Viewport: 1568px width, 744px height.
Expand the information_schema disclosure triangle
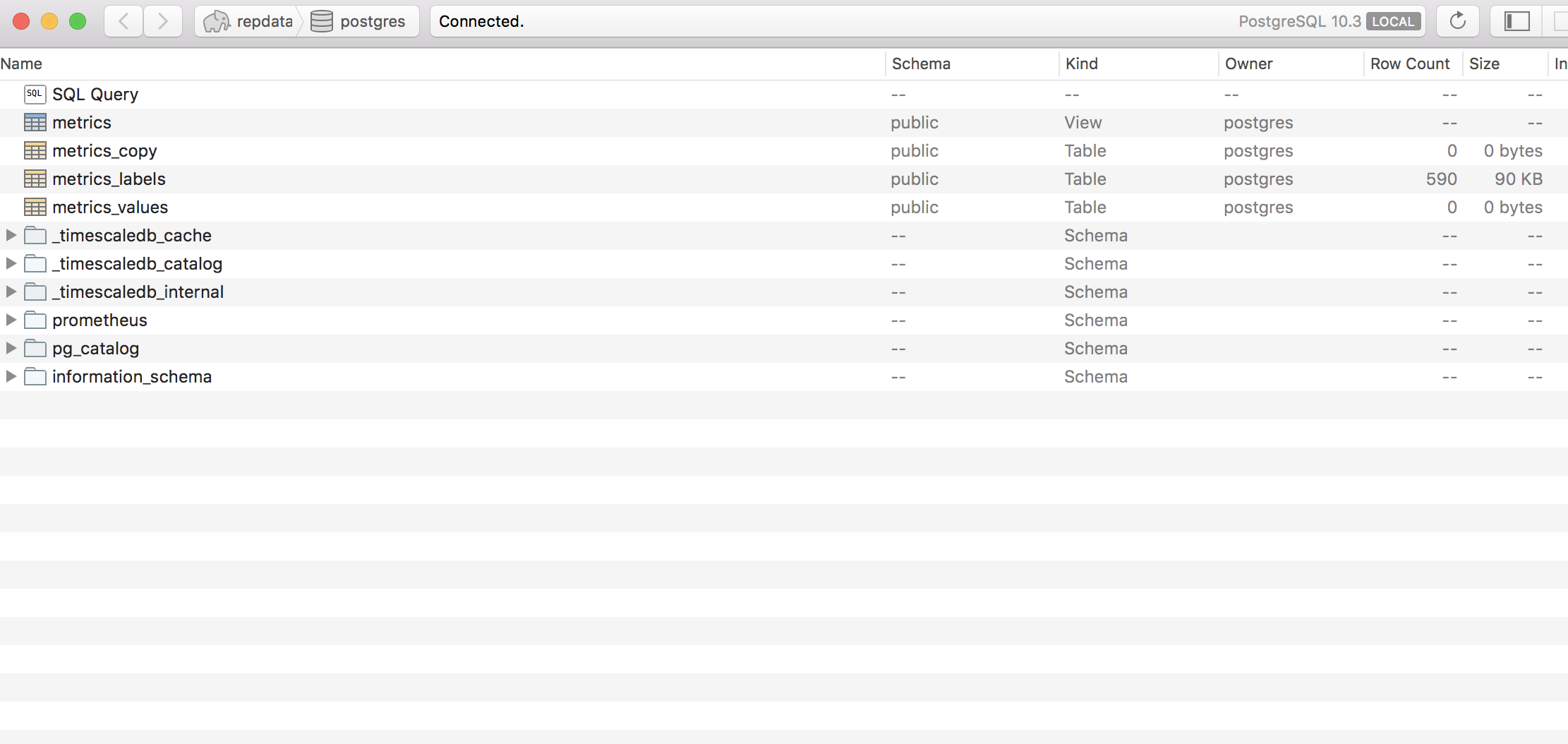[x=11, y=376]
